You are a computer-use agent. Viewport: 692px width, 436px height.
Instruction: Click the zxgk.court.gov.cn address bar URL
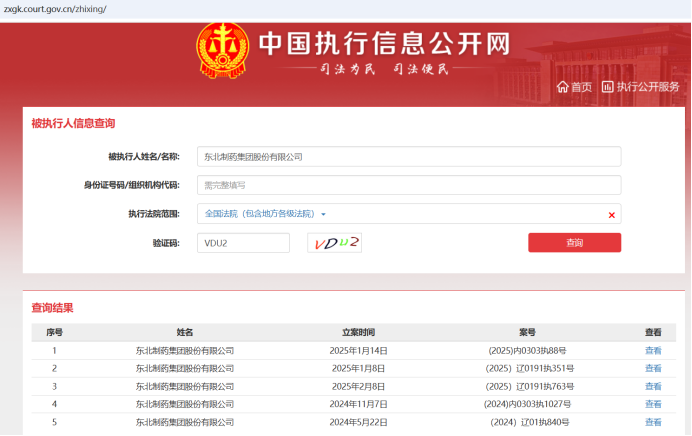(55, 9)
